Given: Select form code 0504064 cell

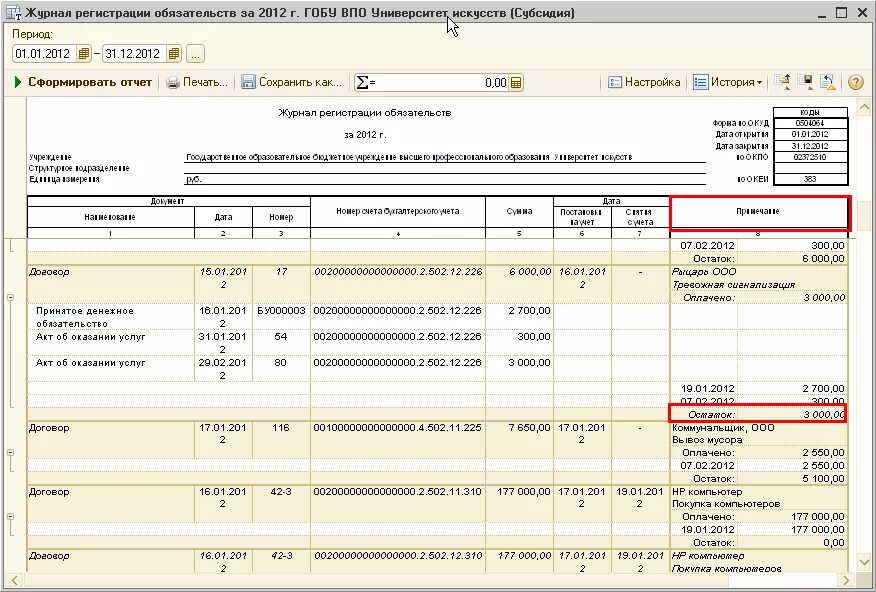Looking at the screenshot, I should point(811,123).
